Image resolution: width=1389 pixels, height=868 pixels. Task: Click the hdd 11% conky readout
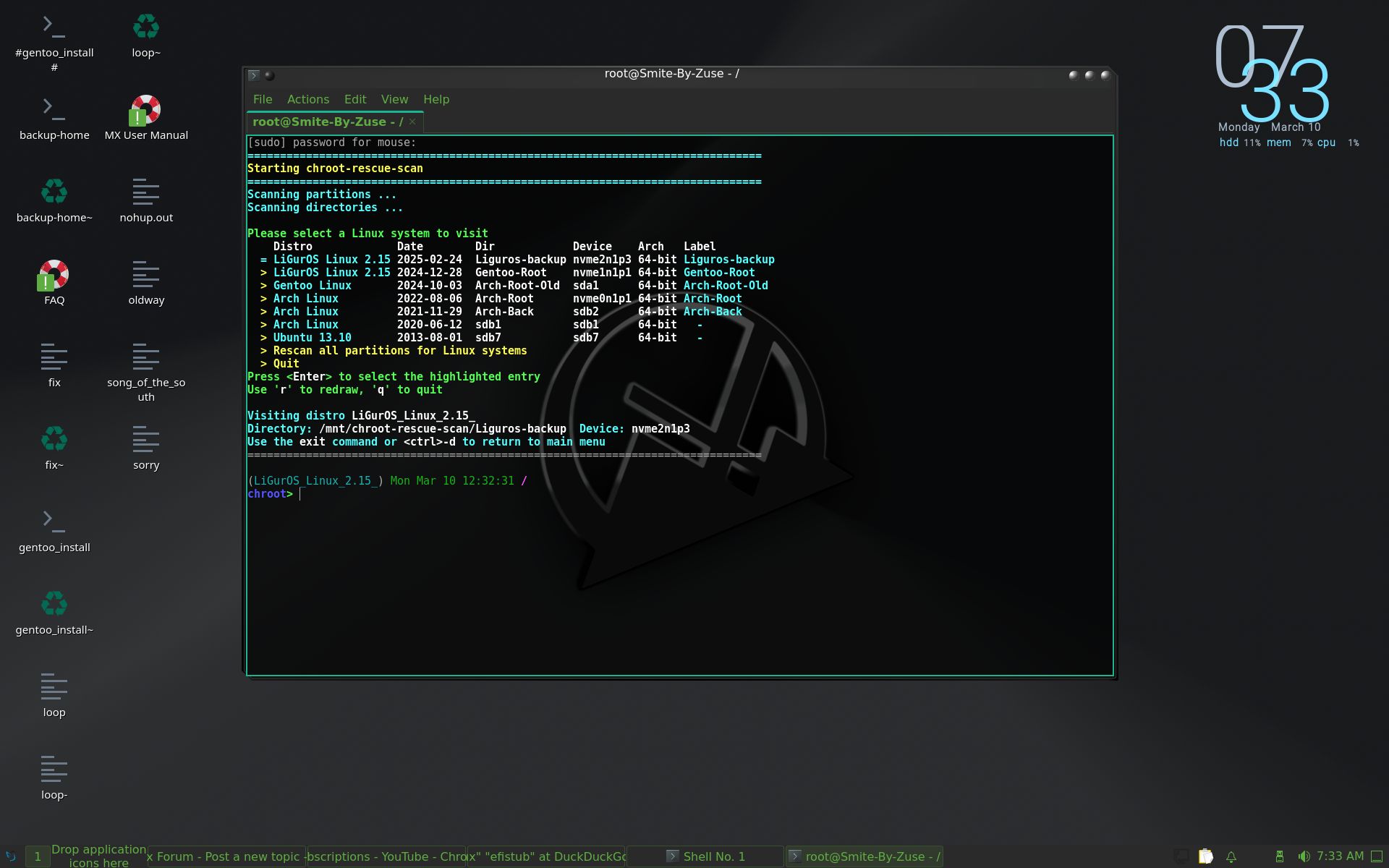coord(1240,142)
